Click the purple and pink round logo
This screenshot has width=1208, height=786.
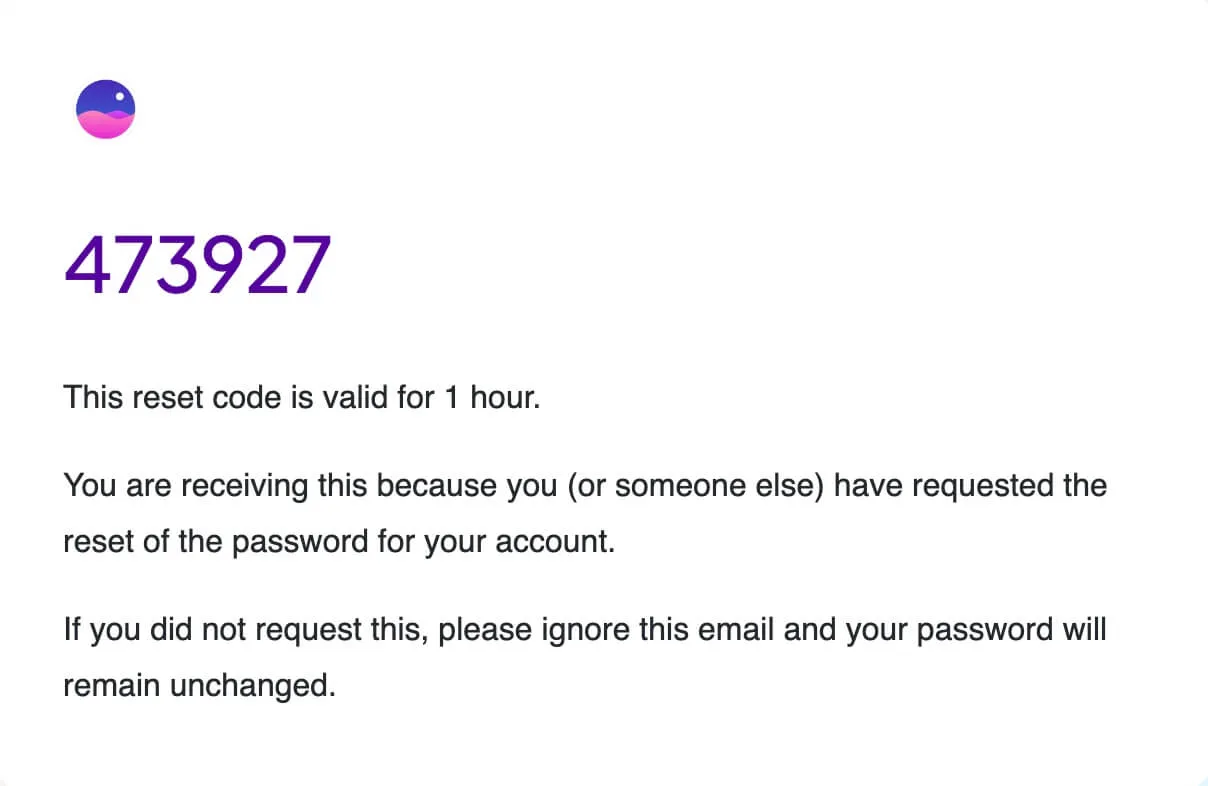106,109
